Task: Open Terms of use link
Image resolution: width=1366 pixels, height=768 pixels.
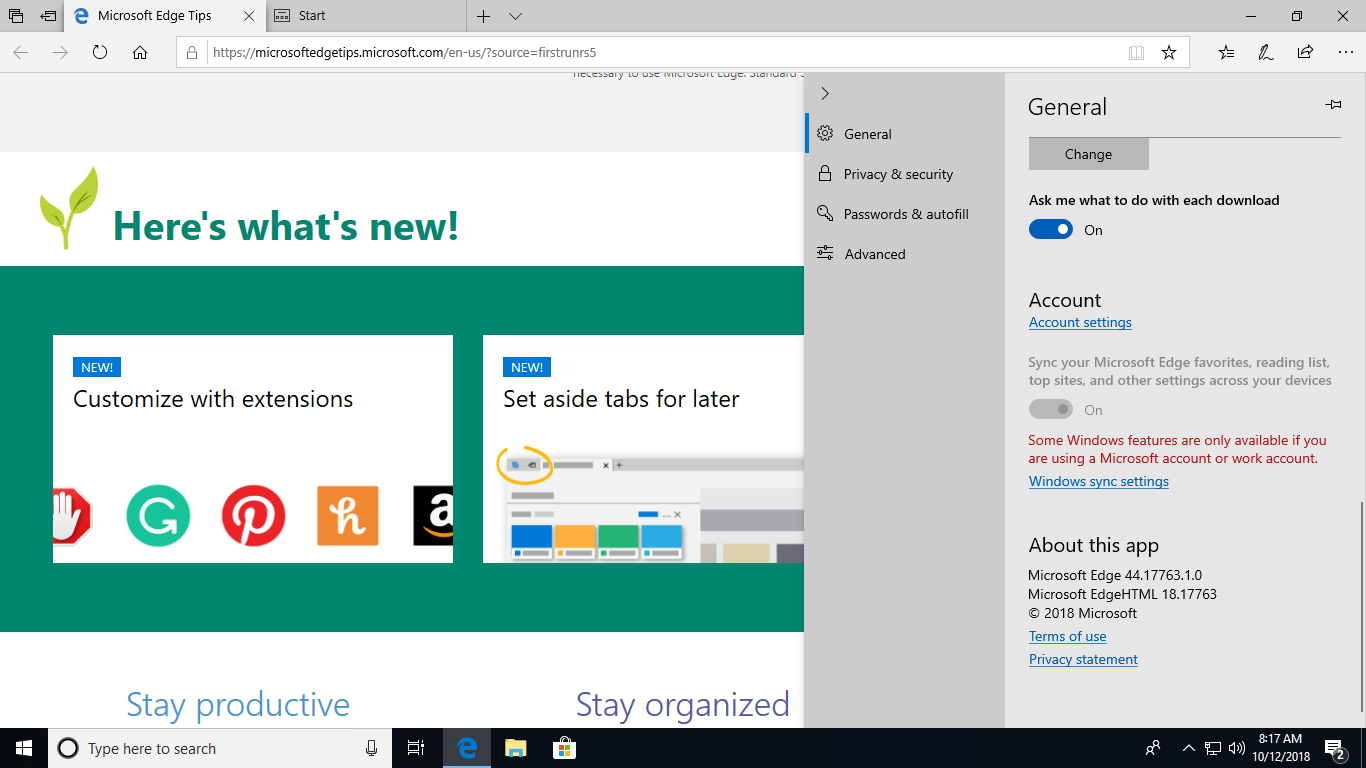Action: coord(1067,636)
